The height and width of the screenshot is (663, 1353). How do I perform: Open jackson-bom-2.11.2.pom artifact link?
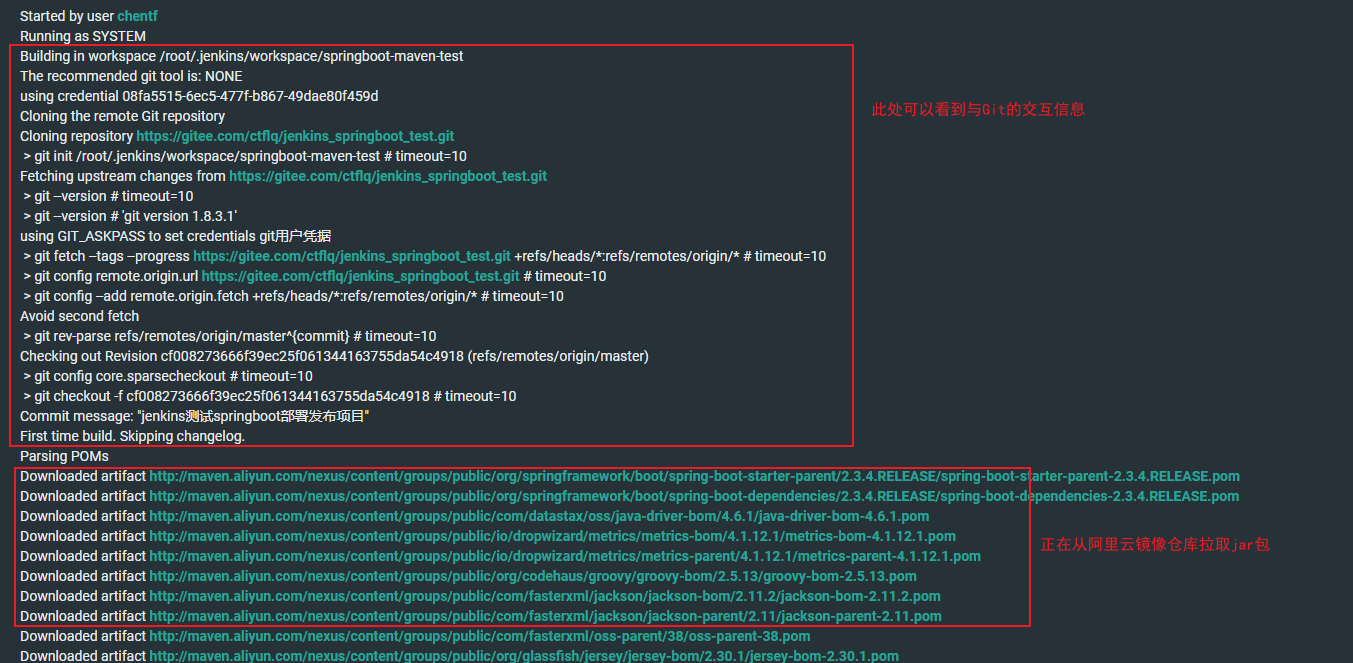[x=546, y=596]
